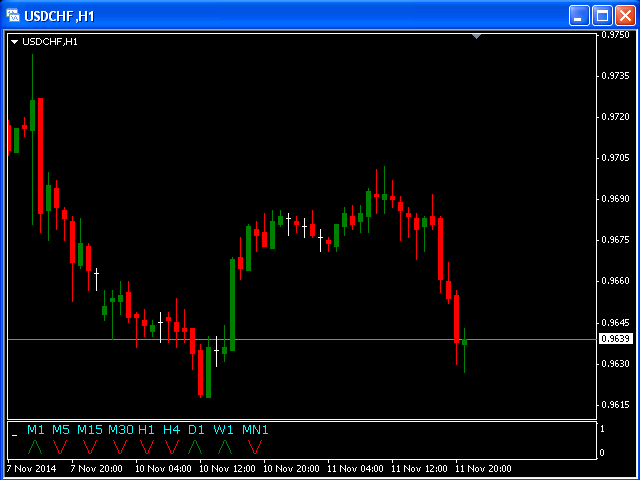This screenshot has height=480, width=640.
Task: Select the MN1 timeframe label in indicator
Action: 255,430
